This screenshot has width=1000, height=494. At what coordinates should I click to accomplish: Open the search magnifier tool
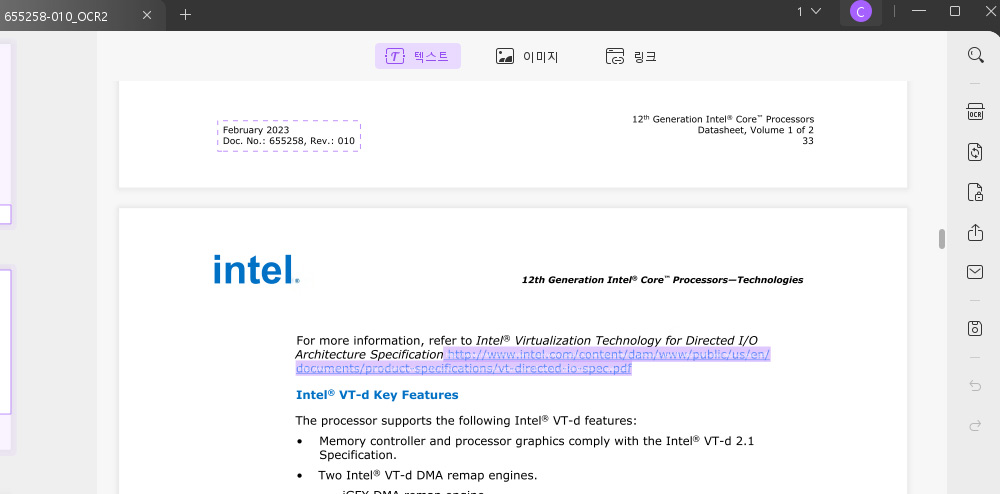pos(975,55)
